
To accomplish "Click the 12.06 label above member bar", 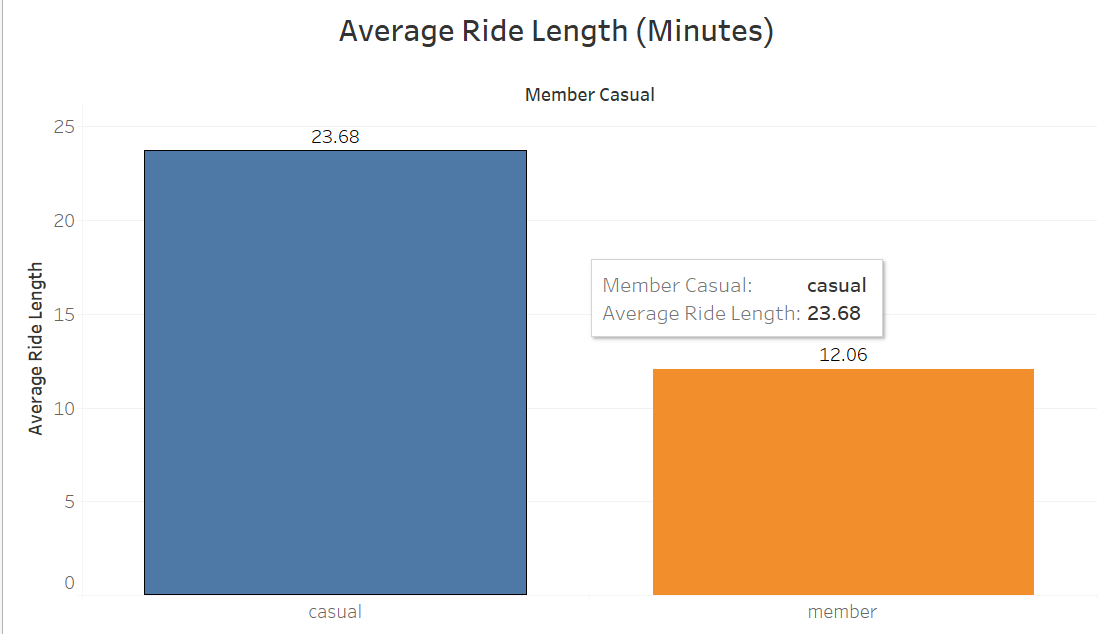I will click(x=843, y=355).
